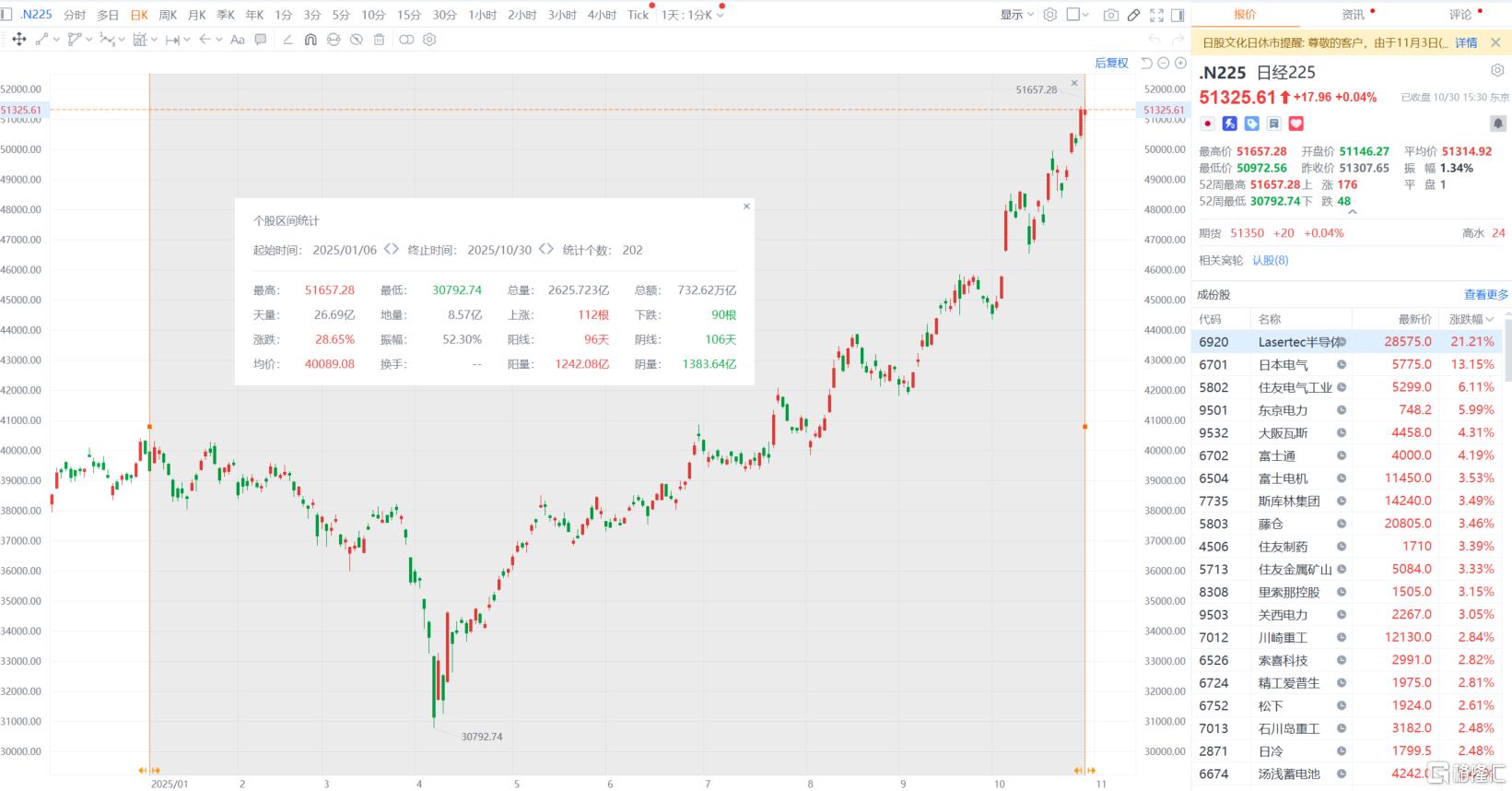Select the text annotation Aa tool
This screenshot has height=791, width=1512.
[237, 40]
